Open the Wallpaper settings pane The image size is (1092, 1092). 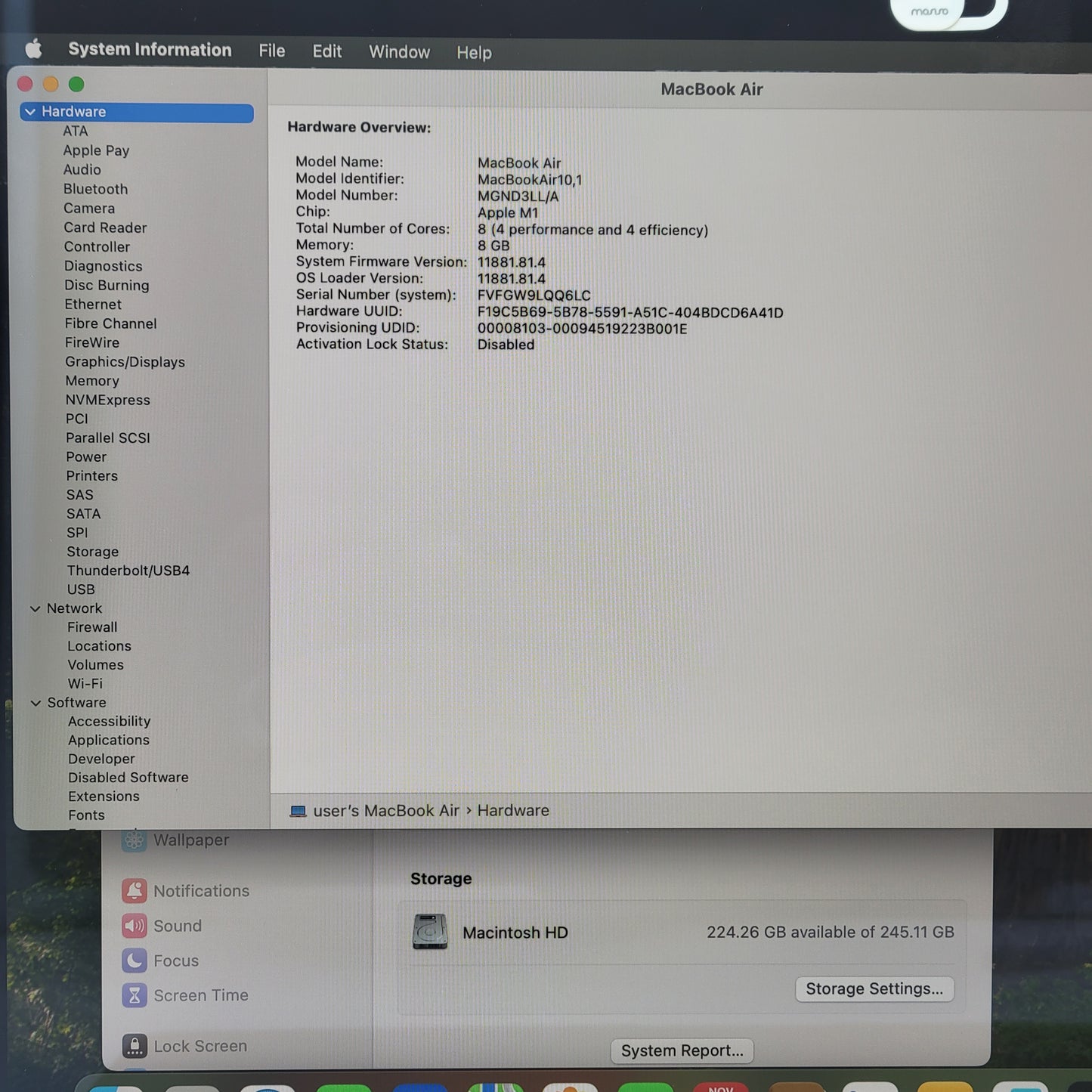[190, 840]
